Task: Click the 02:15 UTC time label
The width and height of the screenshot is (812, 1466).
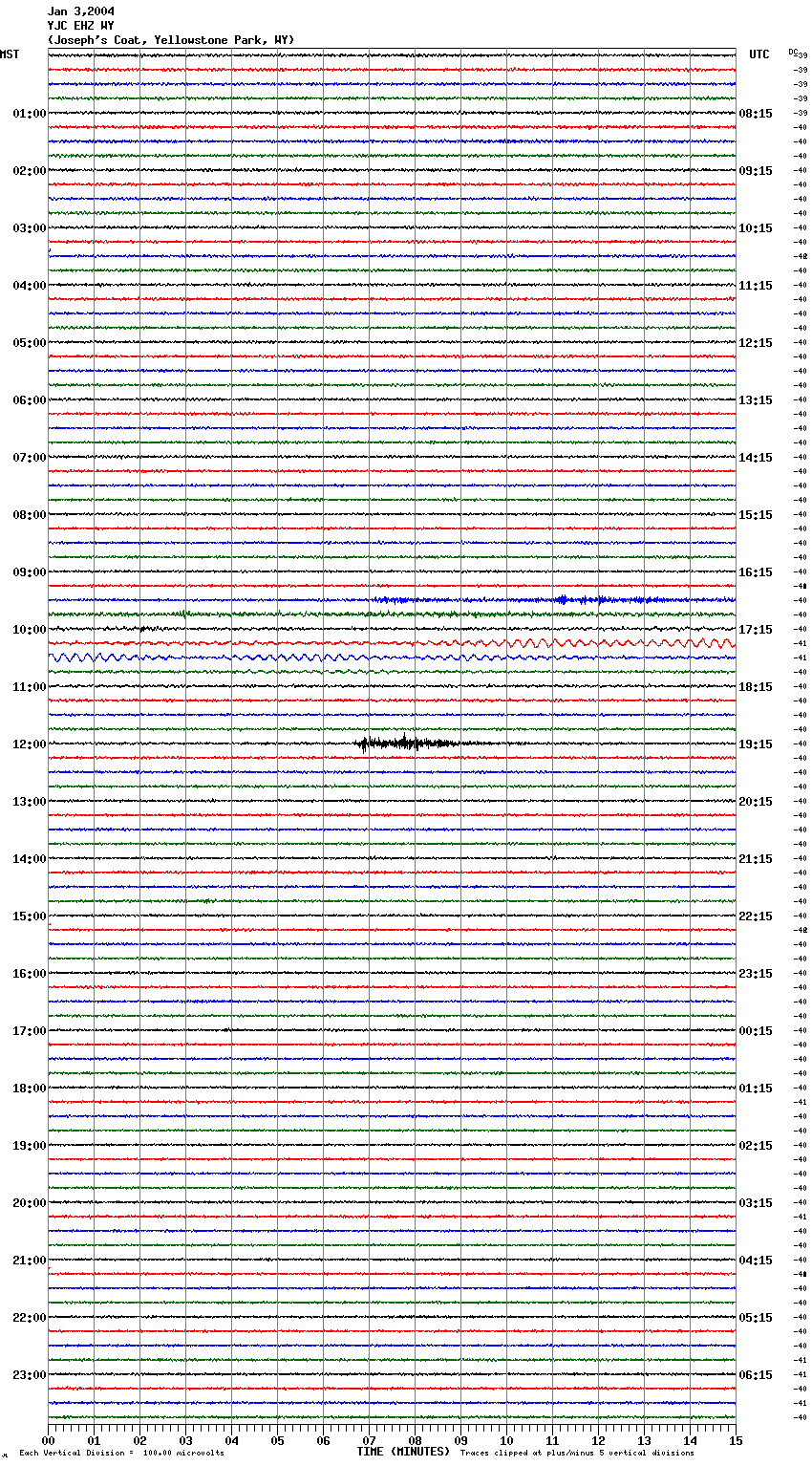Action: [756, 1146]
